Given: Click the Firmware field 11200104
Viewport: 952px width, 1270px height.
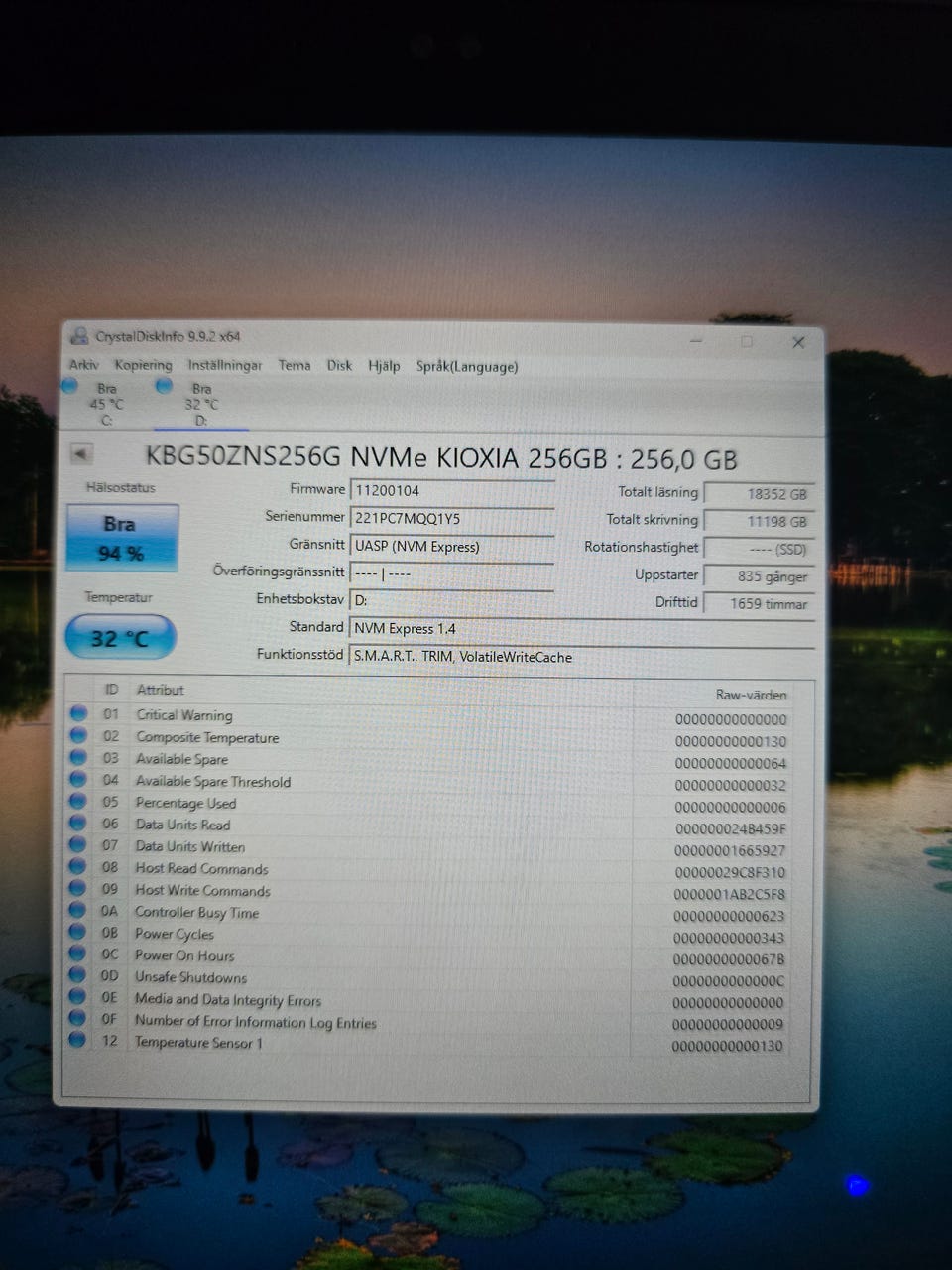Looking at the screenshot, I should pyautogui.click(x=452, y=490).
